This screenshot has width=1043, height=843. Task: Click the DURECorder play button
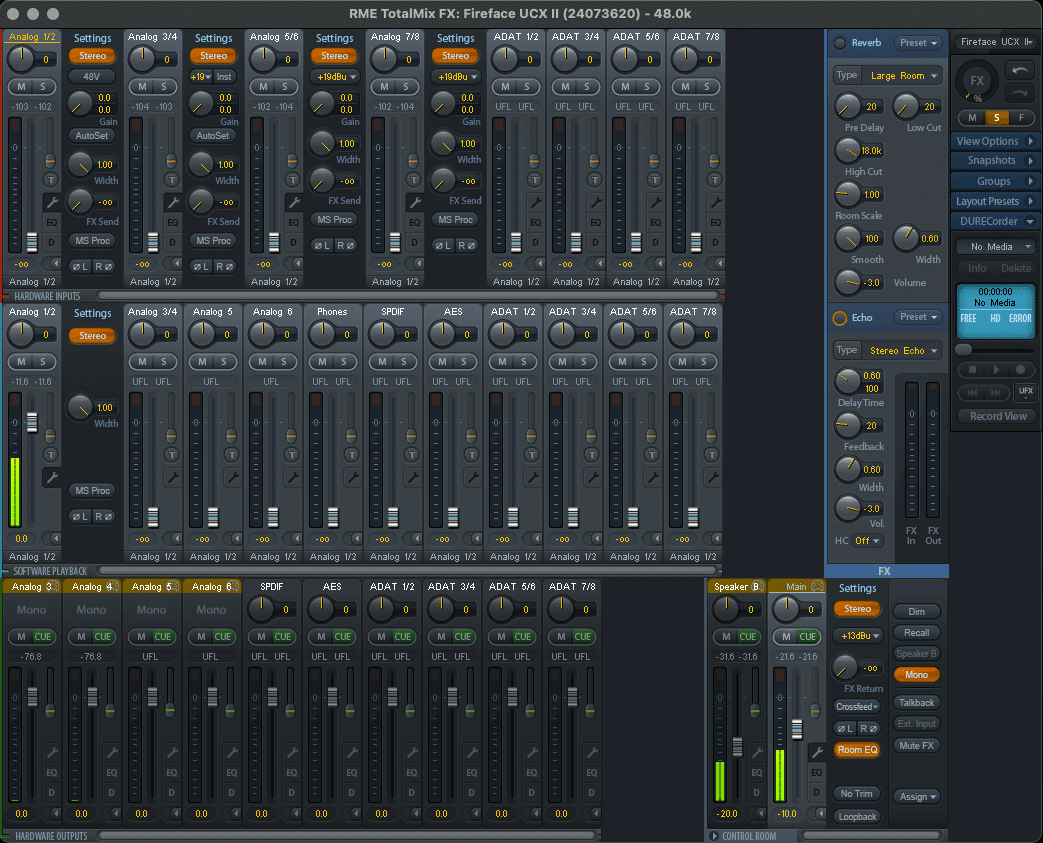click(x=996, y=369)
